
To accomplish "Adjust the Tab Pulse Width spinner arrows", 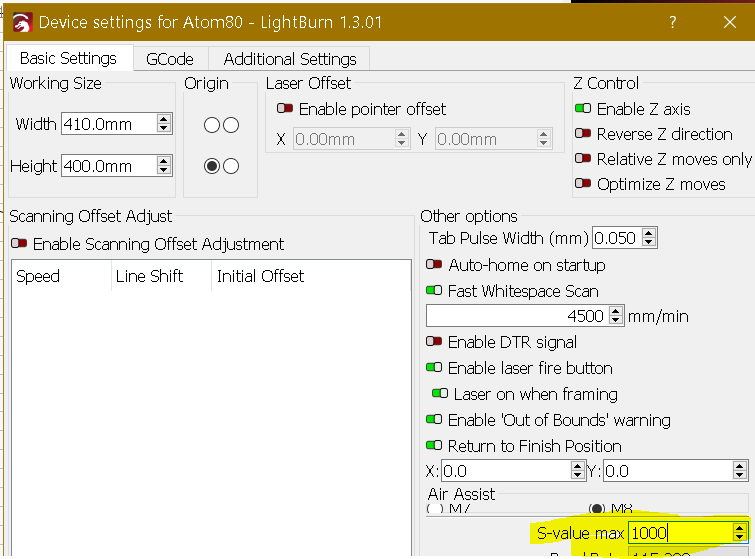I will click(x=649, y=238).
